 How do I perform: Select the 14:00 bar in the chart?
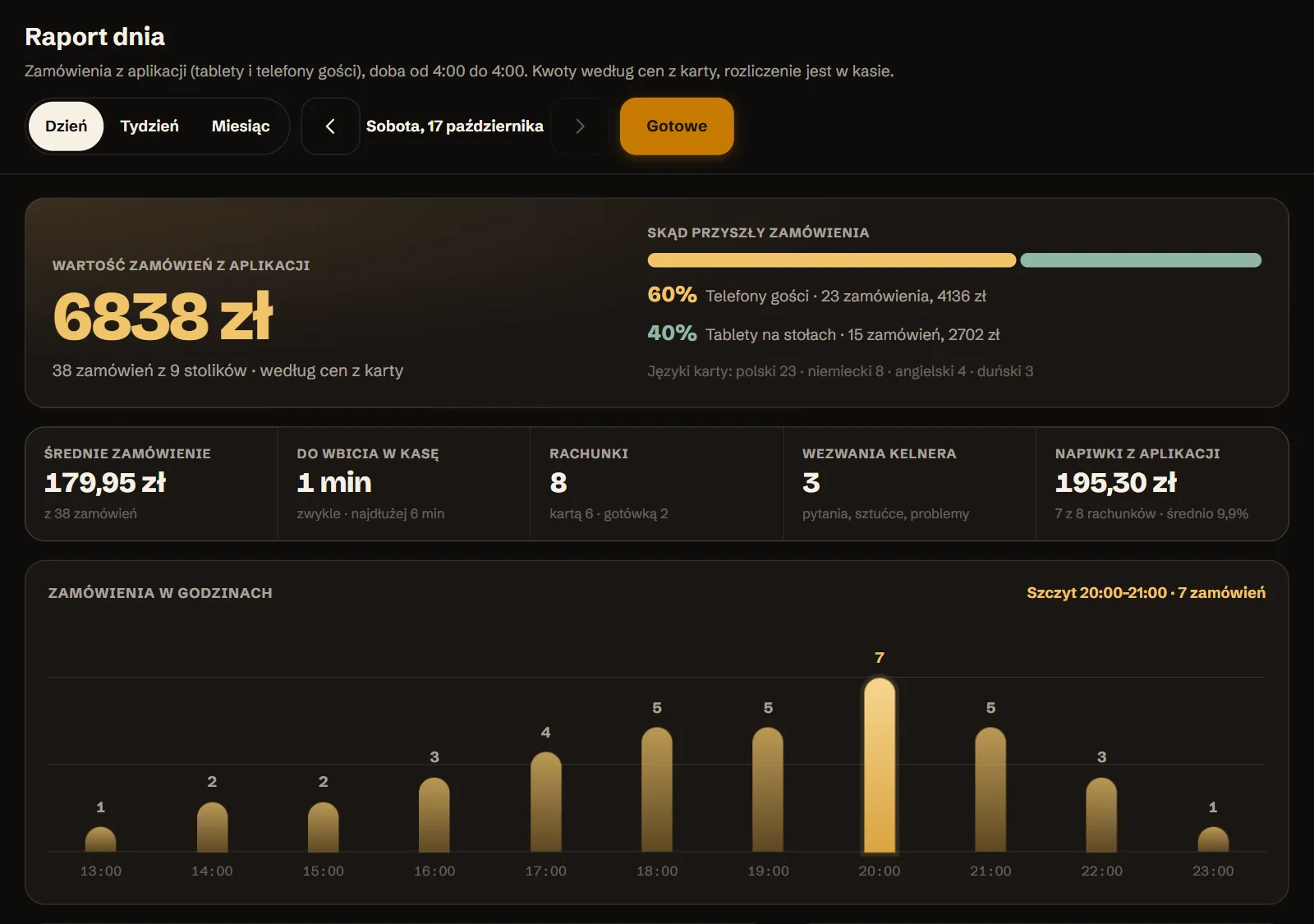(x=212, y=827)
